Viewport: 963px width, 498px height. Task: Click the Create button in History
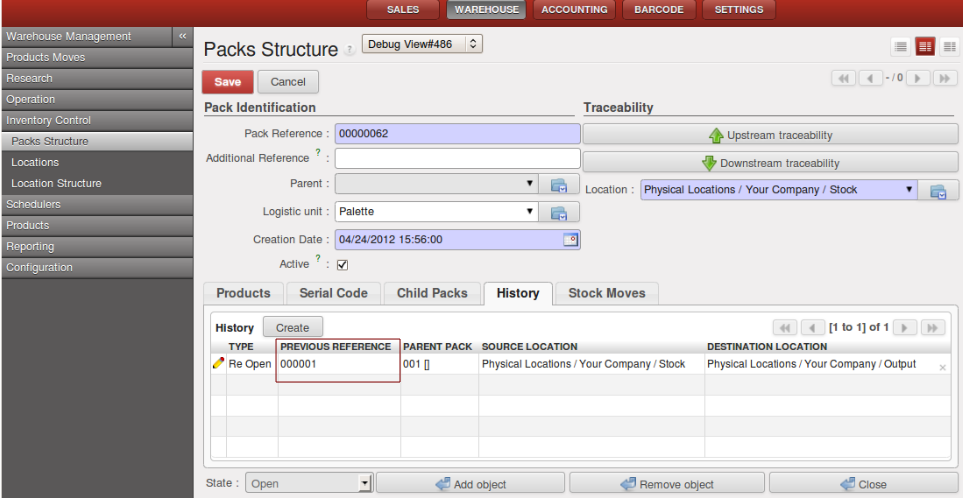(x=292, y=328)
